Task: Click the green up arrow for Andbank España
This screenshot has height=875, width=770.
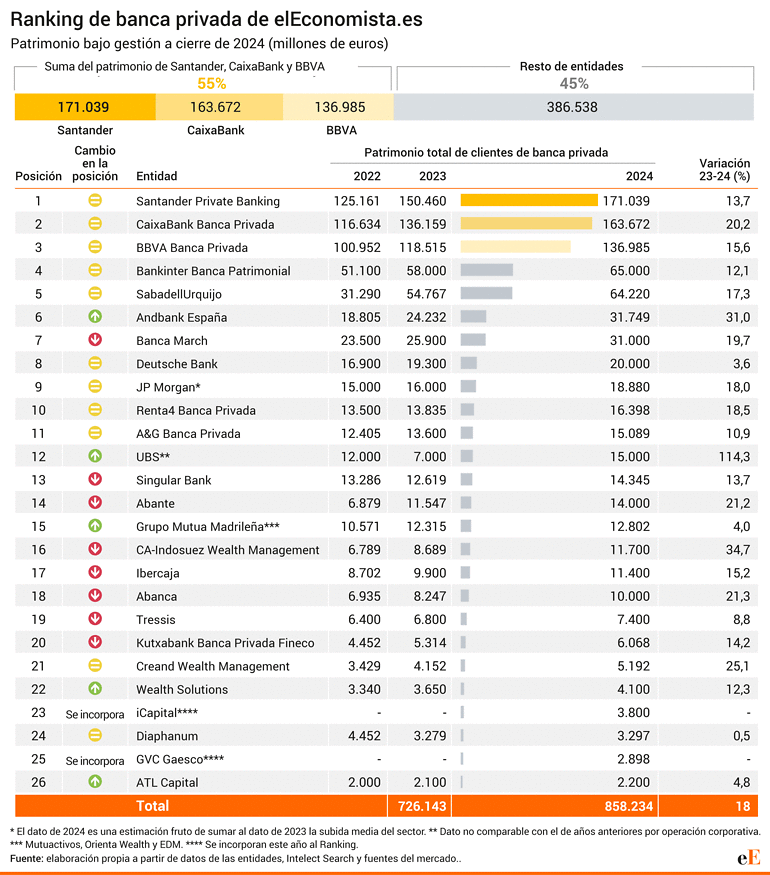Action: point(95,316)
